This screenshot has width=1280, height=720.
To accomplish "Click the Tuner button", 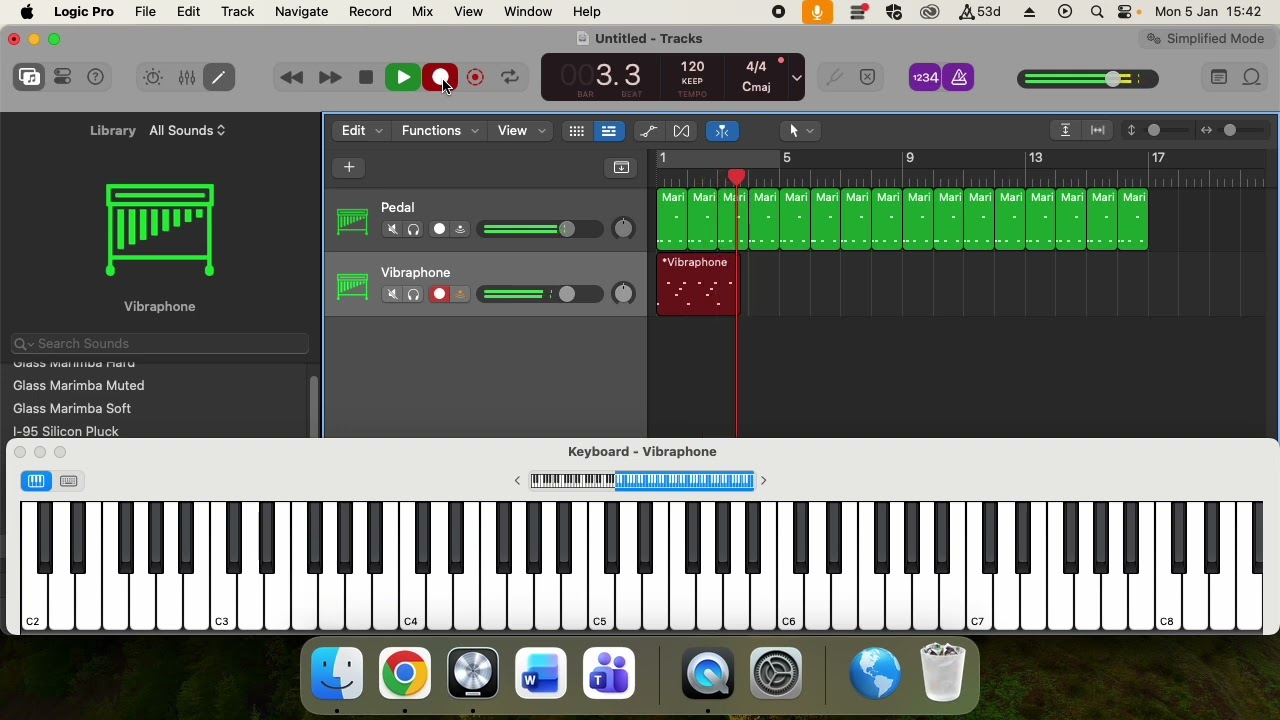I will [x=834, y=77].
